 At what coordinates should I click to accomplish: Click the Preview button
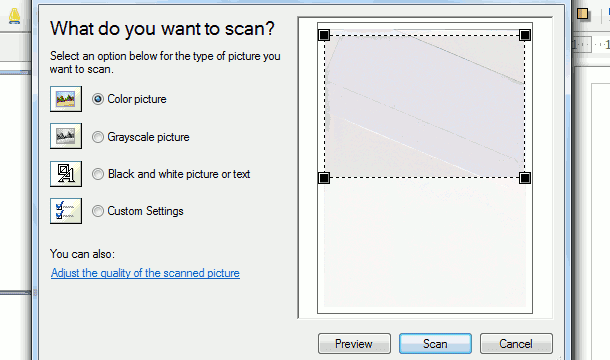(354, 344)
